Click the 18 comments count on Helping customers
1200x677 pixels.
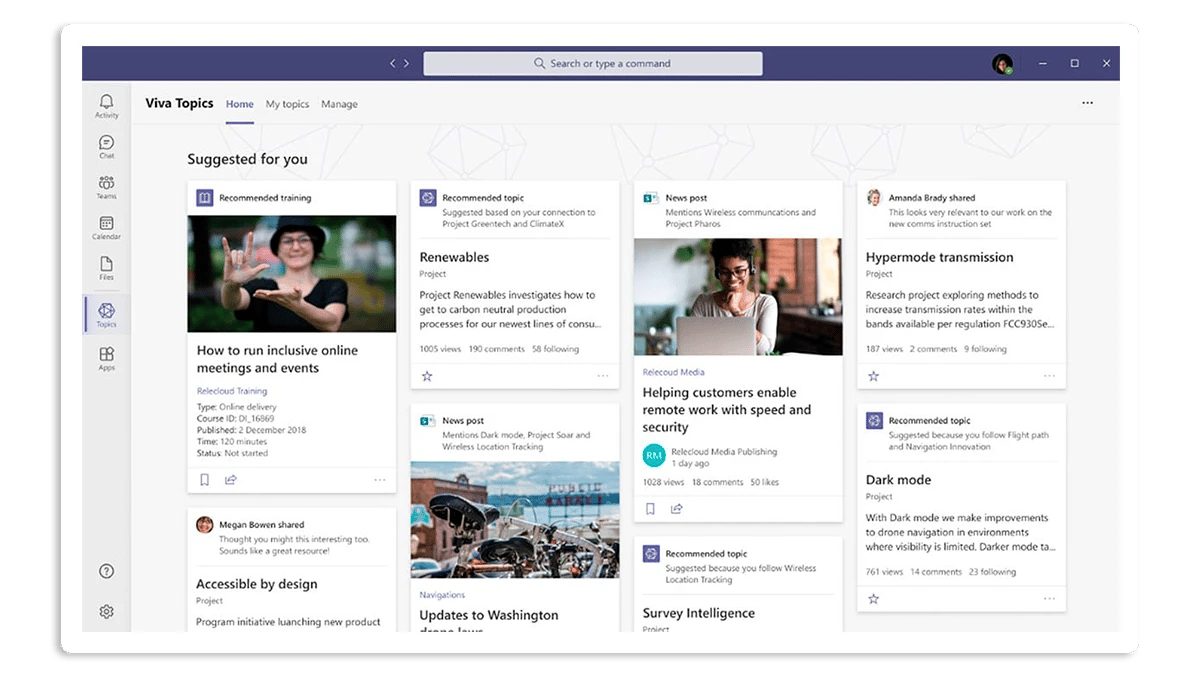(x=717, y=482)
